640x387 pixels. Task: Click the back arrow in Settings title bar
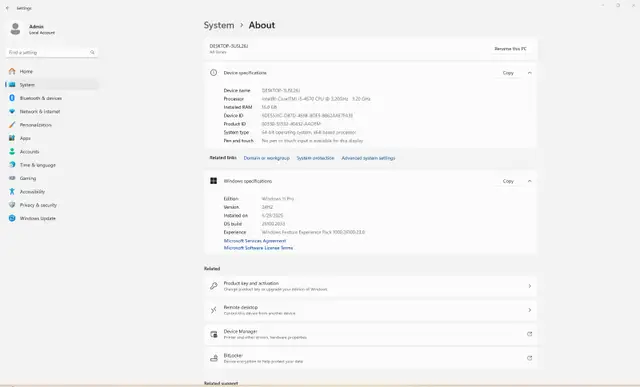coord(7,8)
